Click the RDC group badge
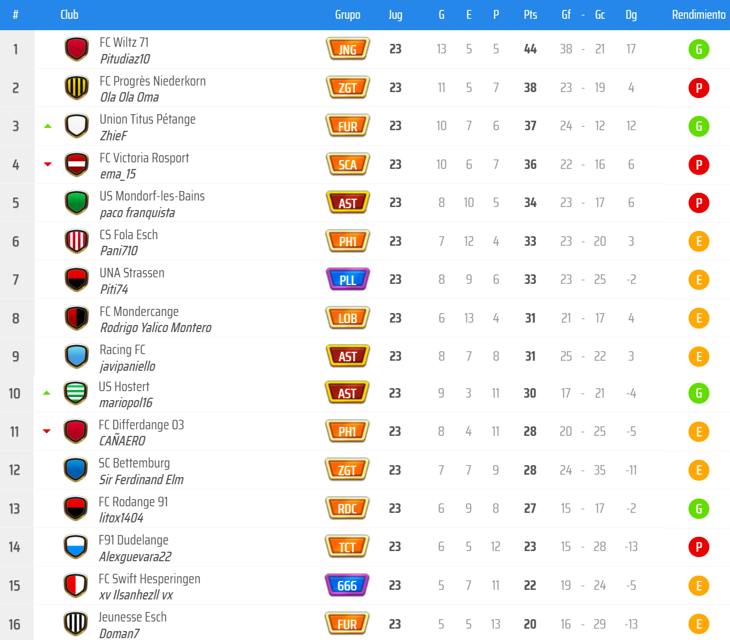 [x=347, y=508]
